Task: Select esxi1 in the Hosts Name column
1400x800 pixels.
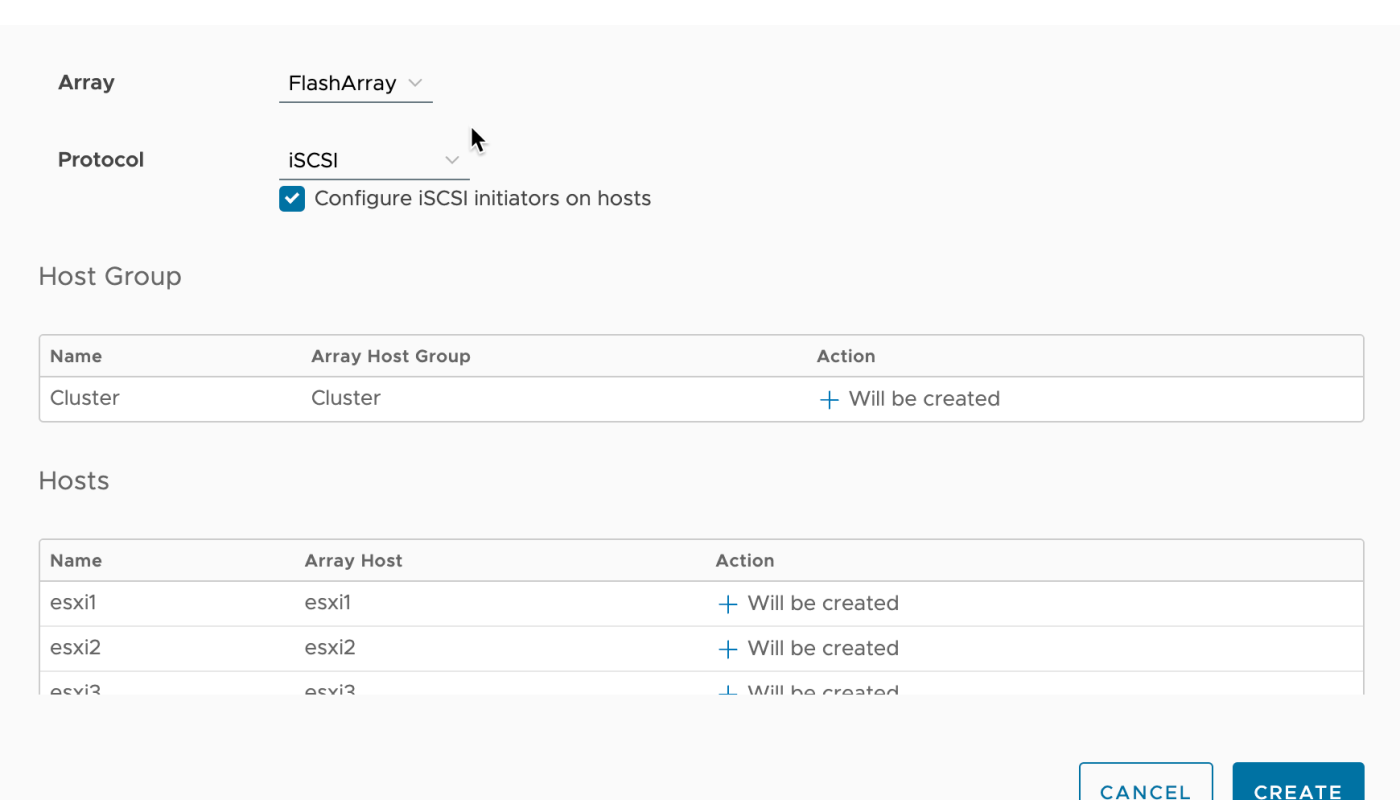Action: pos(73,603)
